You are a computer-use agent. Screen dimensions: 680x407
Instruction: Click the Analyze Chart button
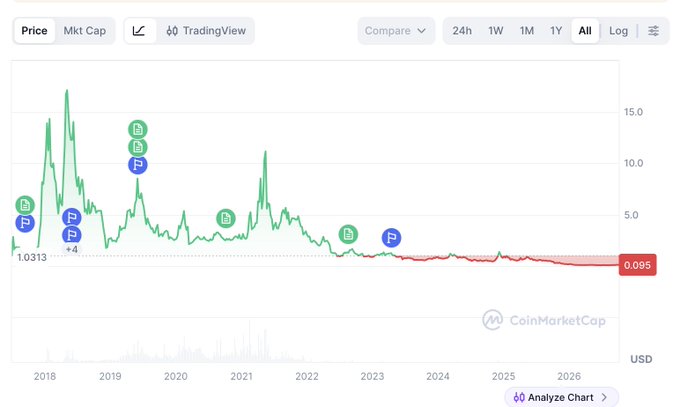[x=561, y=397]
